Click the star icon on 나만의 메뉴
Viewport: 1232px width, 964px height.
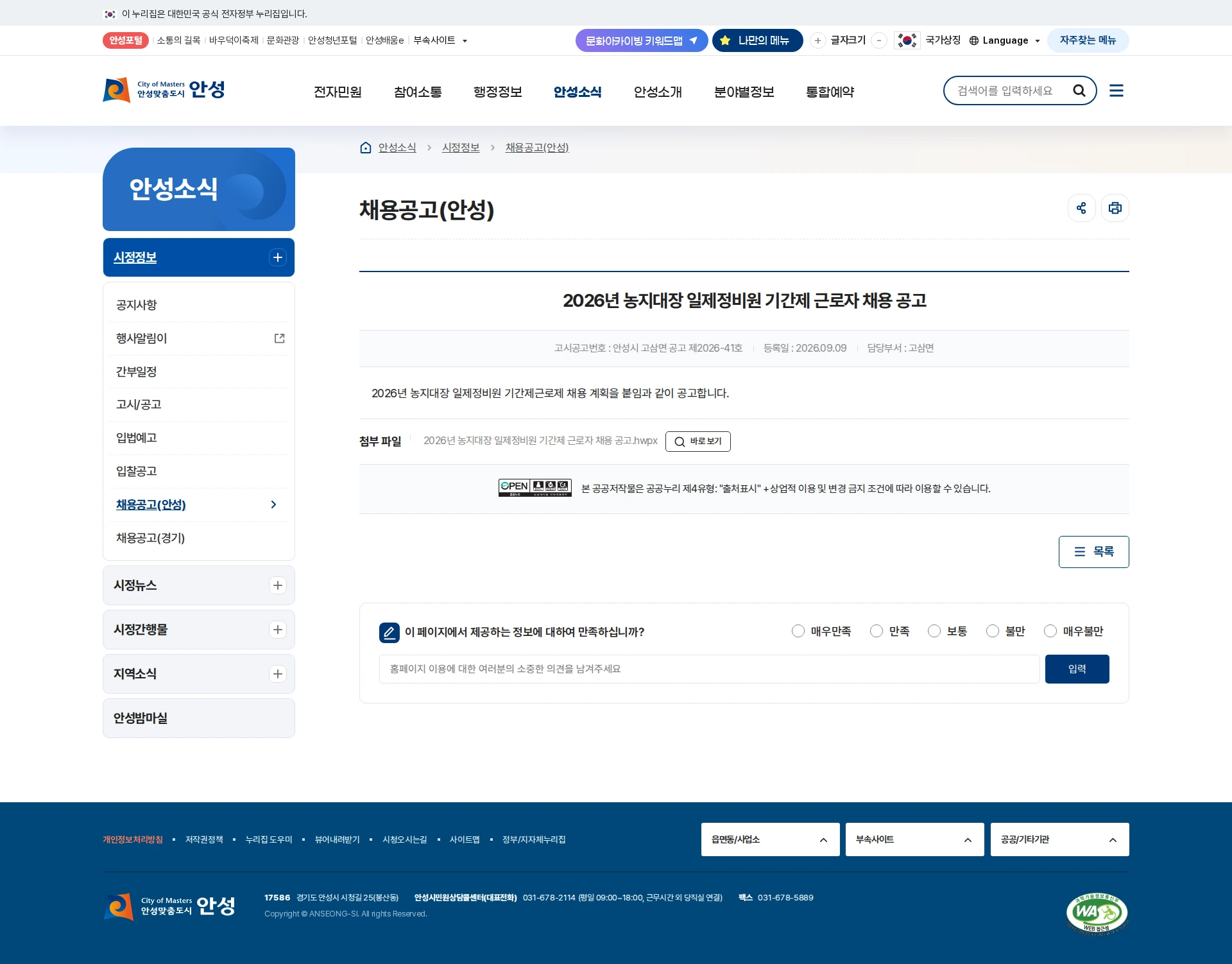(x=725, y=40)
